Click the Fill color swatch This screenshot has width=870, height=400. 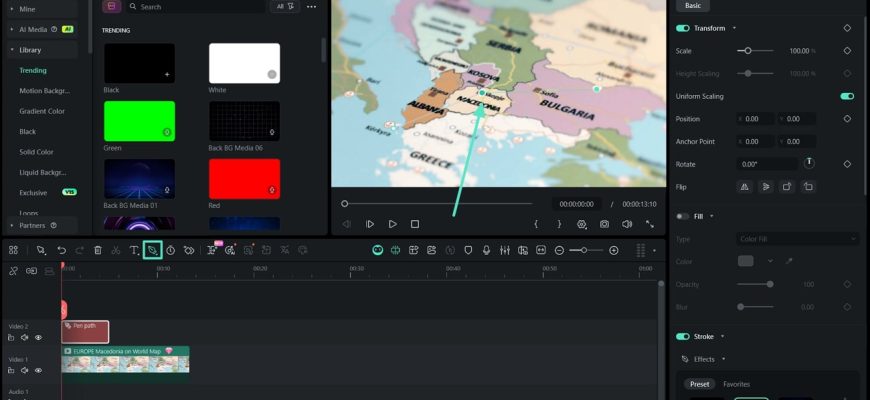point(745,261)
